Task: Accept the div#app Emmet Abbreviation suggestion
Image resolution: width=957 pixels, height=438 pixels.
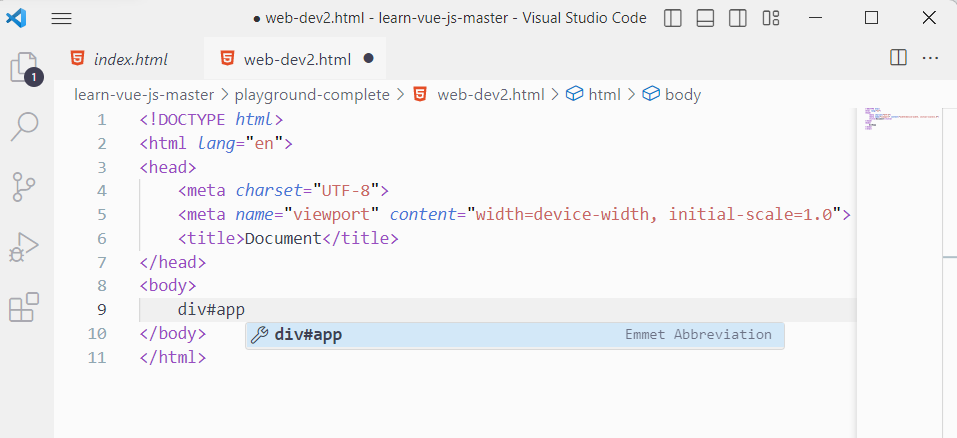Action: pos(515,335)
